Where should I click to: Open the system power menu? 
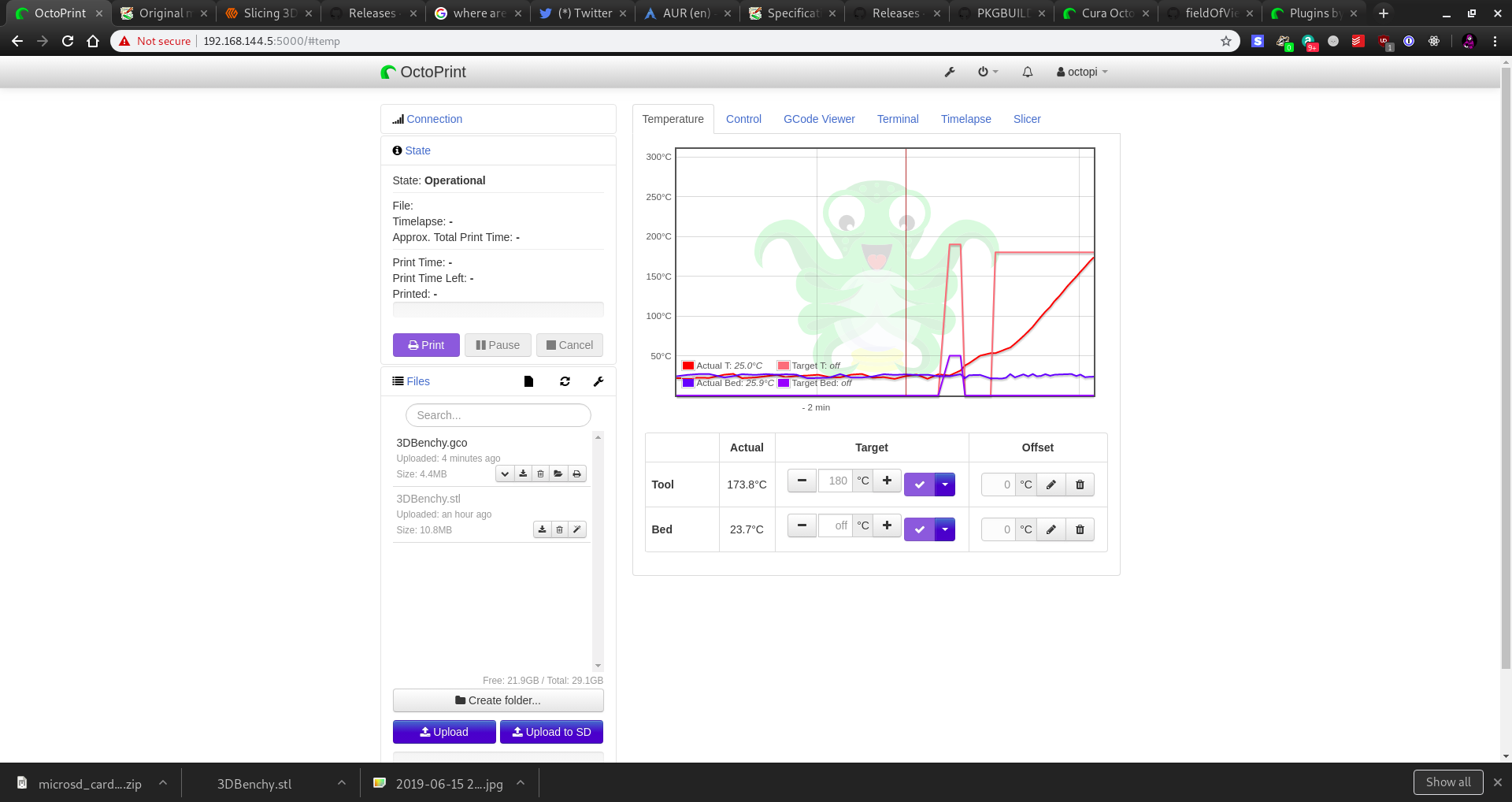pyautogui.click(x=988, y=72)
